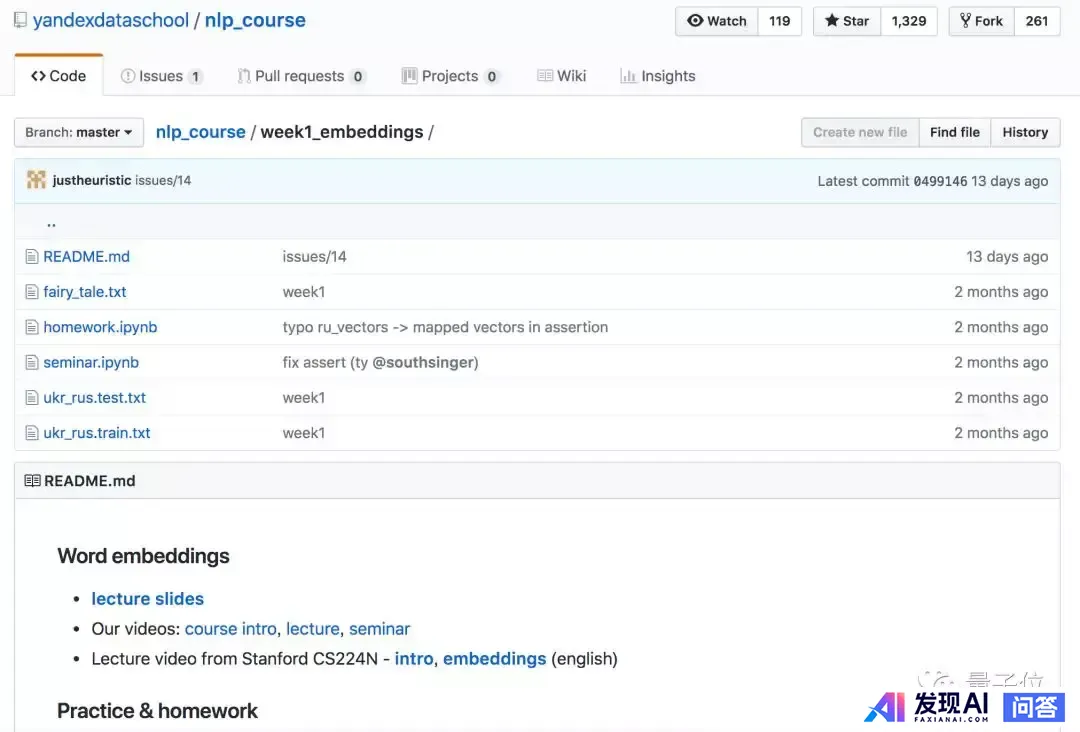Click the file icon next to README.md row

(32, 257)
